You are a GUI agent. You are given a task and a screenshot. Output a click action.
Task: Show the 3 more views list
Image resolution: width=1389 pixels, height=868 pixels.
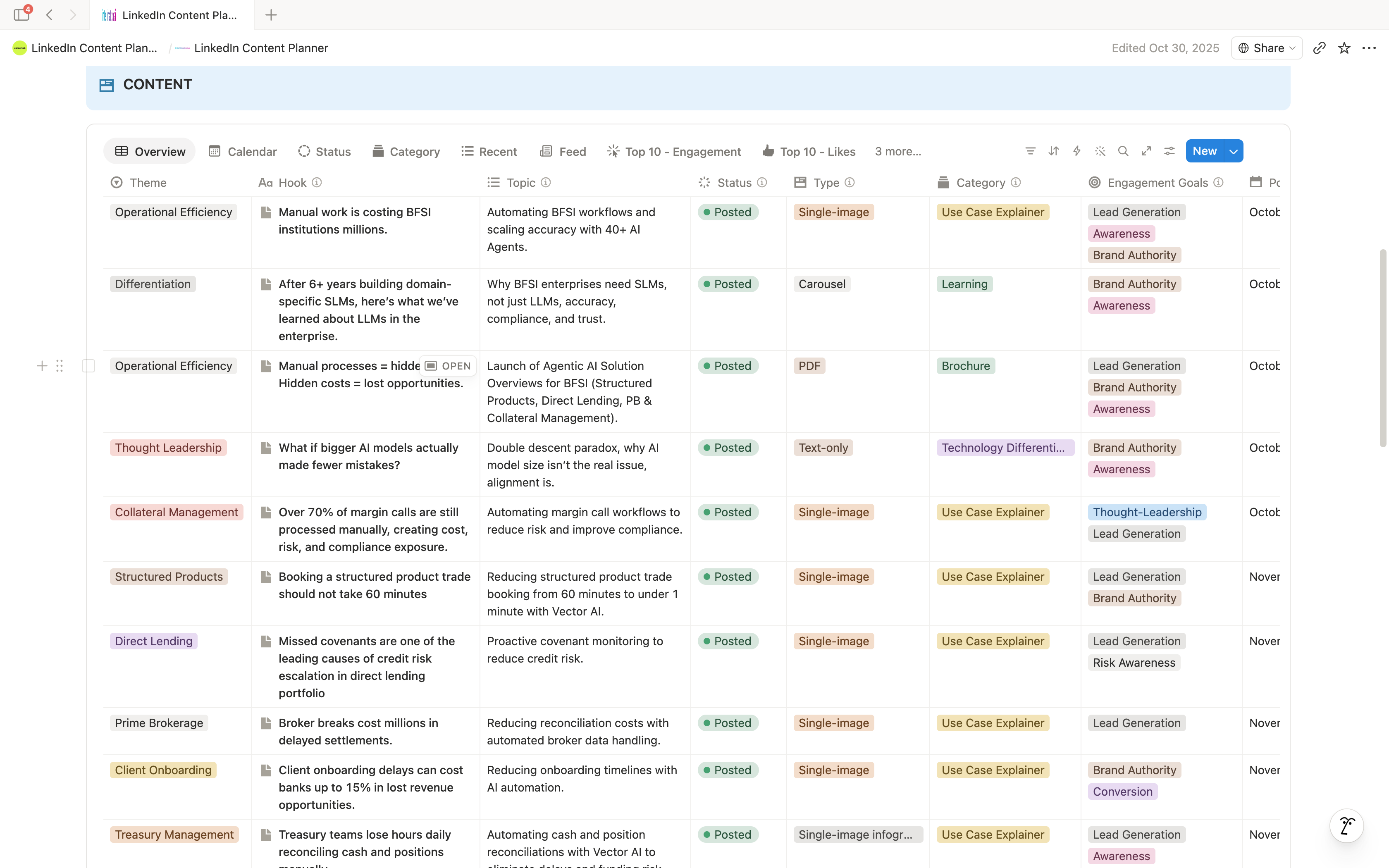[898, 152]
